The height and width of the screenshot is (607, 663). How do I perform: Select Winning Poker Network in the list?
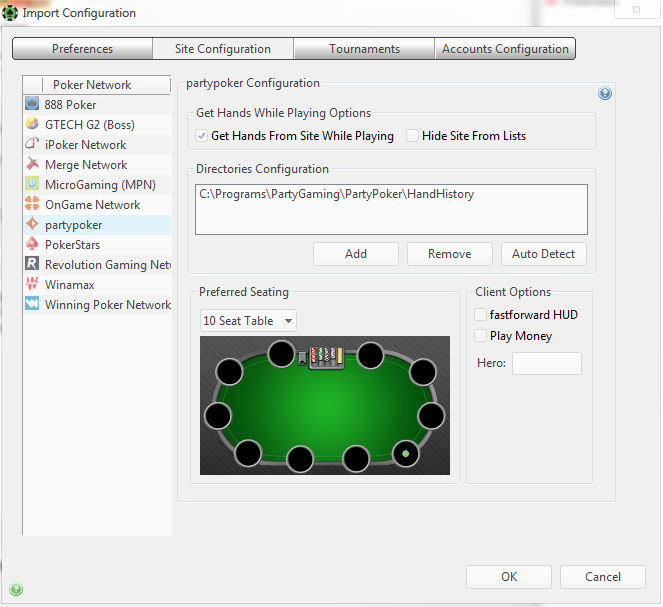pos(98,305)
